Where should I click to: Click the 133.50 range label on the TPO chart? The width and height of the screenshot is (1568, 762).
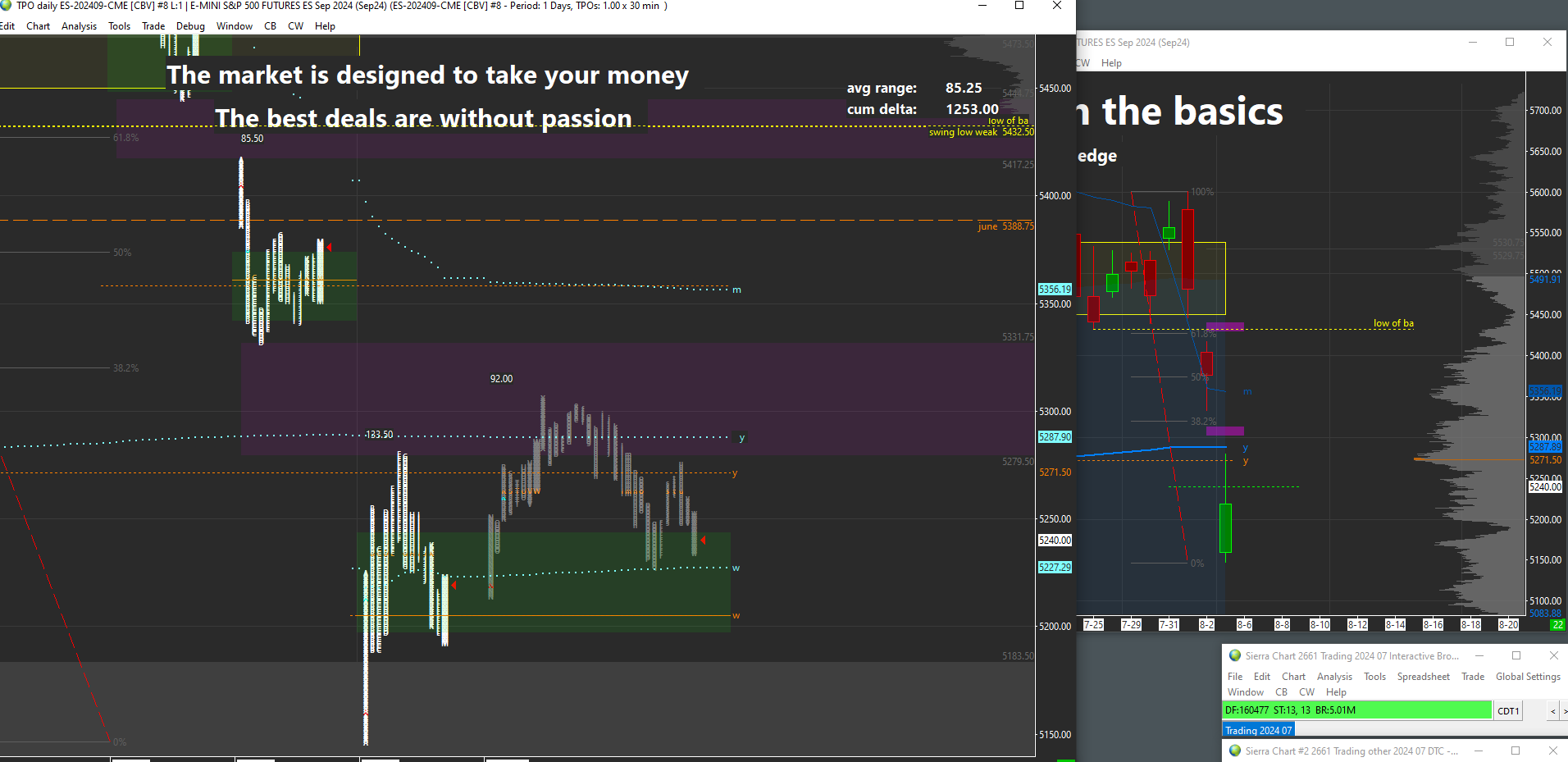379,435
